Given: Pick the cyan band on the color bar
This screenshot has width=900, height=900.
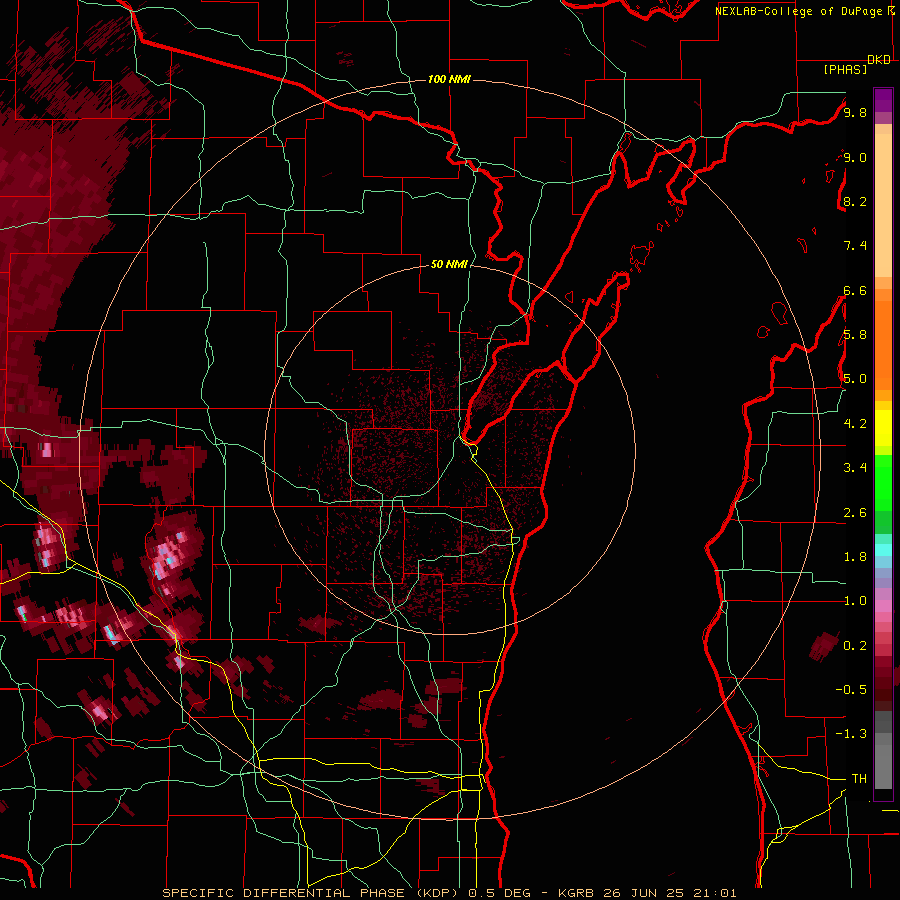Looking at the screenshot, I should coord(883,550).
